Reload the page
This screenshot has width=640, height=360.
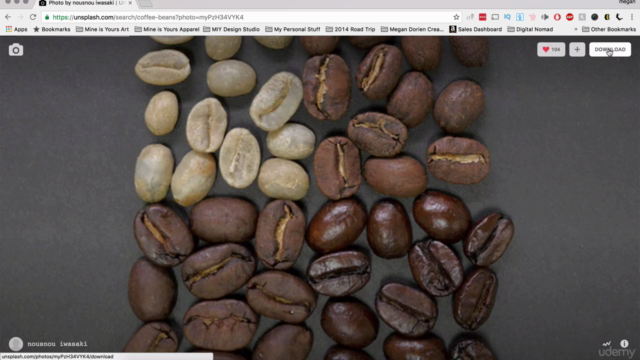[x=33, y=17]
